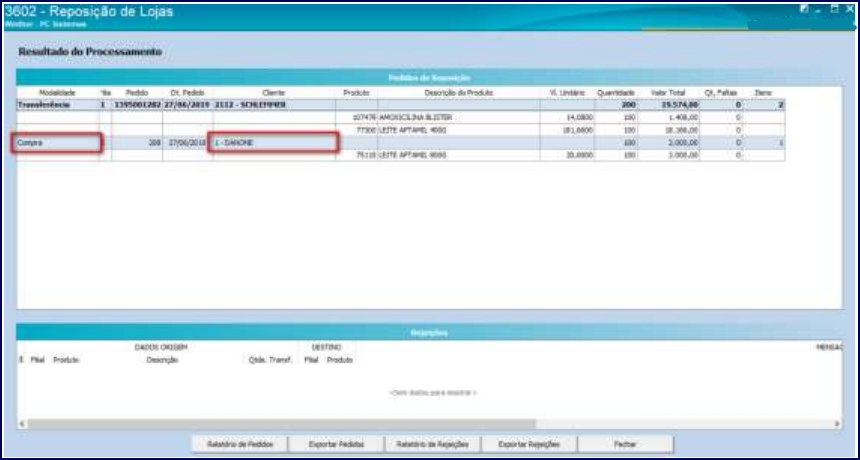Click the Valor Total column header
The height and width of the screenshot is (460, 860).
pos(668,93)
